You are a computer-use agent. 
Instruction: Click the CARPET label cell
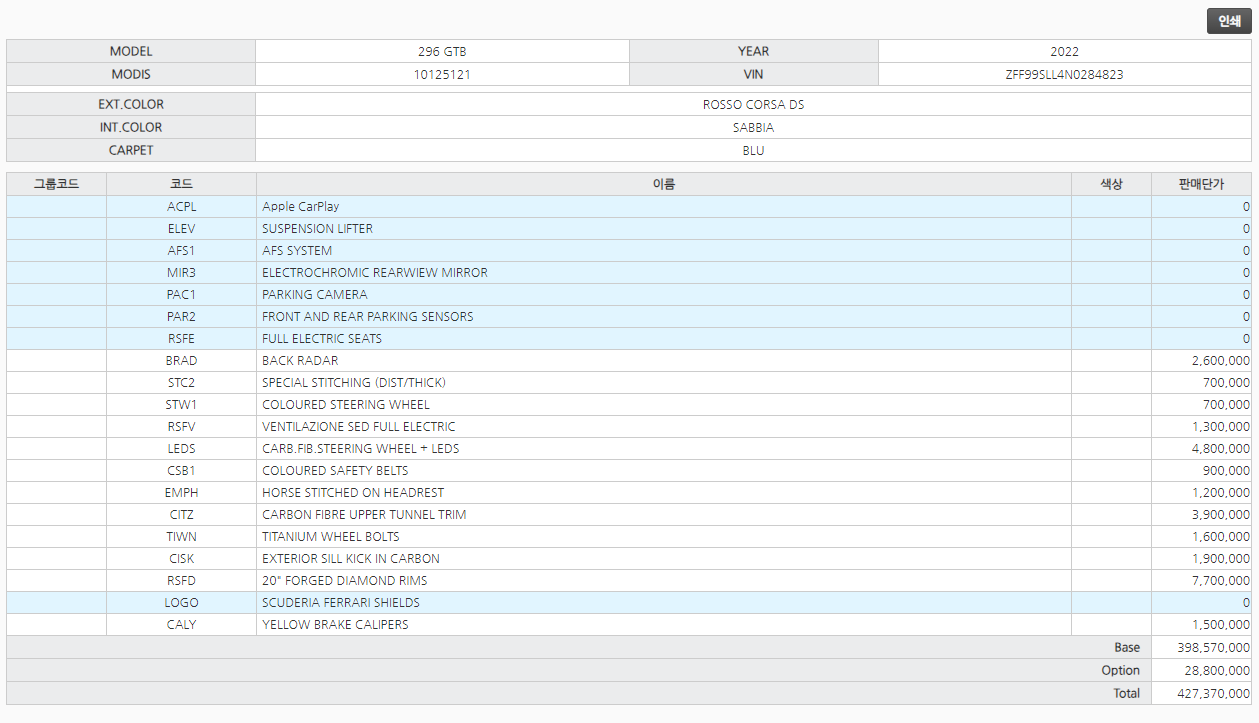coord(131,150)
